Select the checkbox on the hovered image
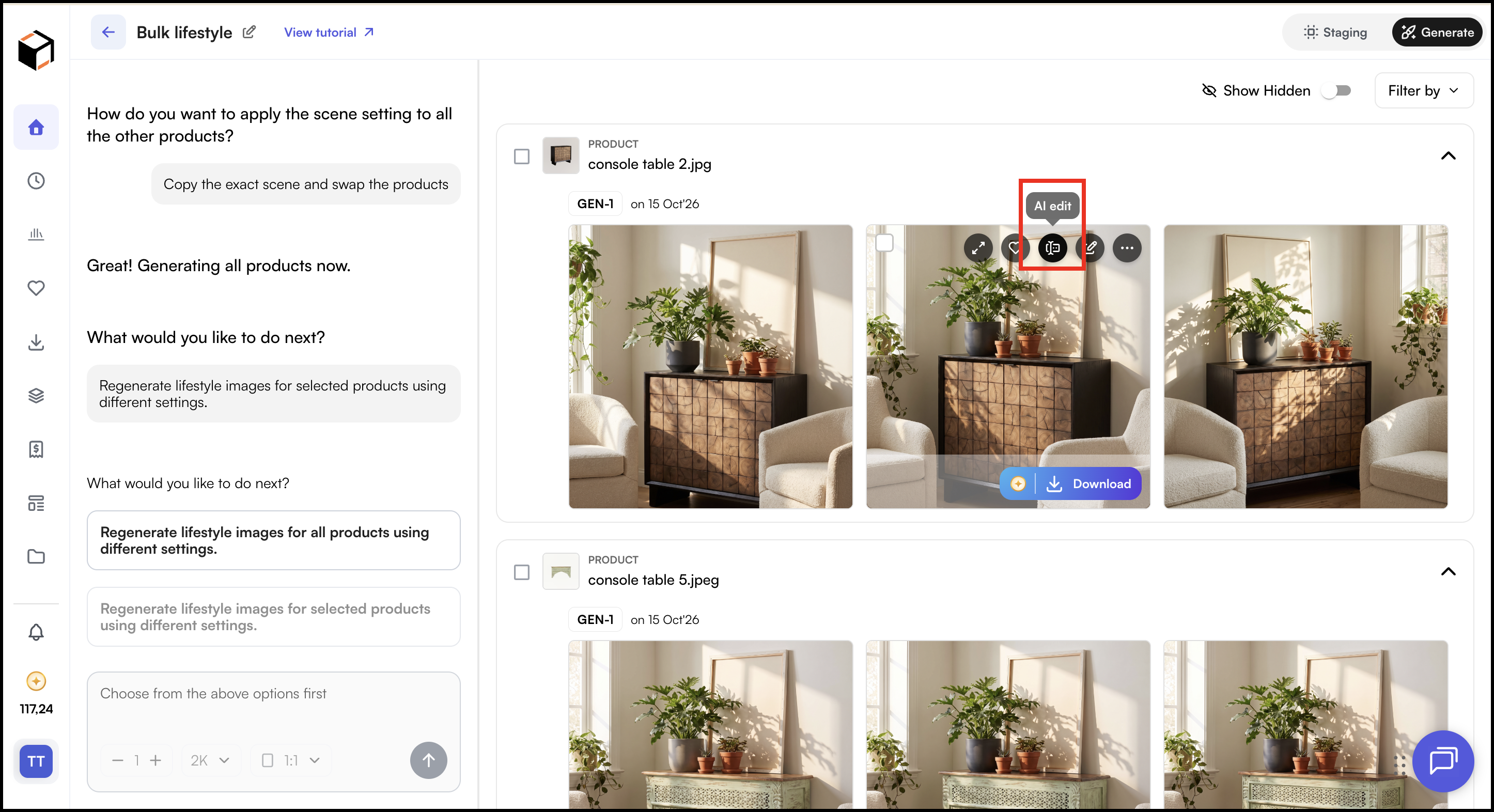Viewport: 1494px width, 812px height. click(884, 242)
